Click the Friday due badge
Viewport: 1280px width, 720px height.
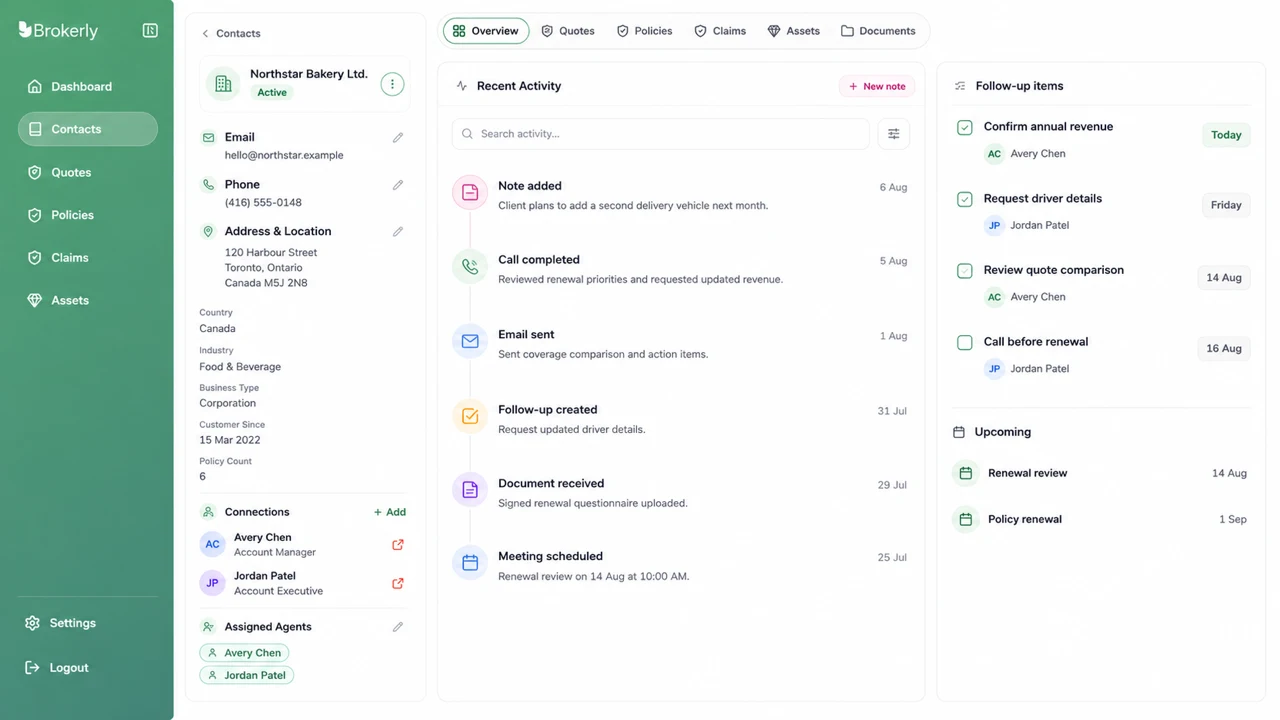click(1226, 205)
